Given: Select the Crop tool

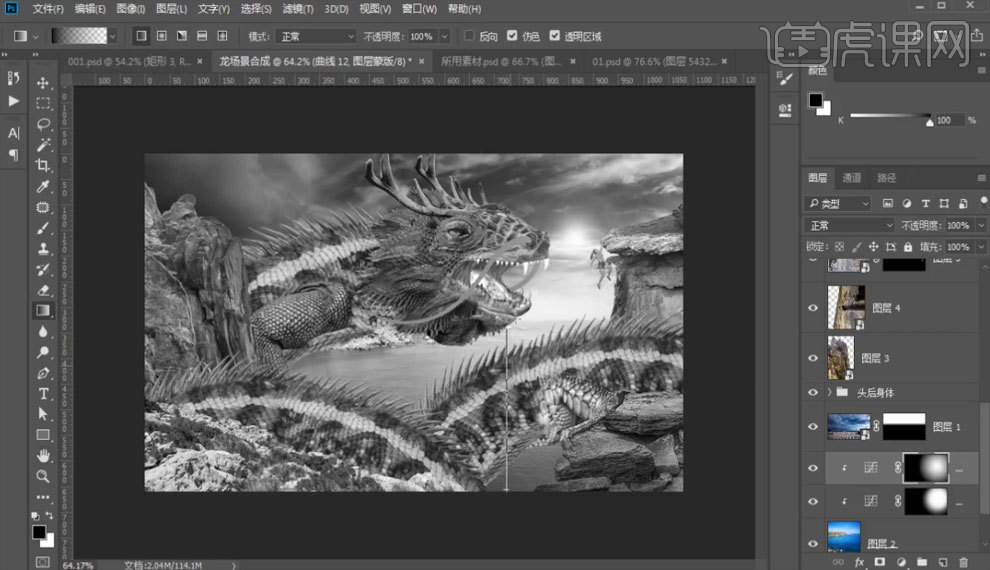Looking at the screenshot, I should pyautogui.click(x=43, y=165).
